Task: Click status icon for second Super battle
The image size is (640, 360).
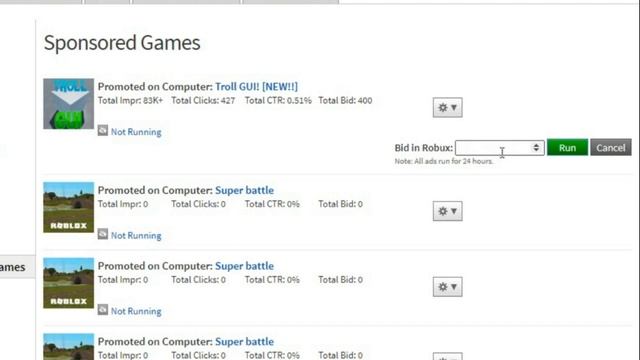Action: click(x=103, y=309)
